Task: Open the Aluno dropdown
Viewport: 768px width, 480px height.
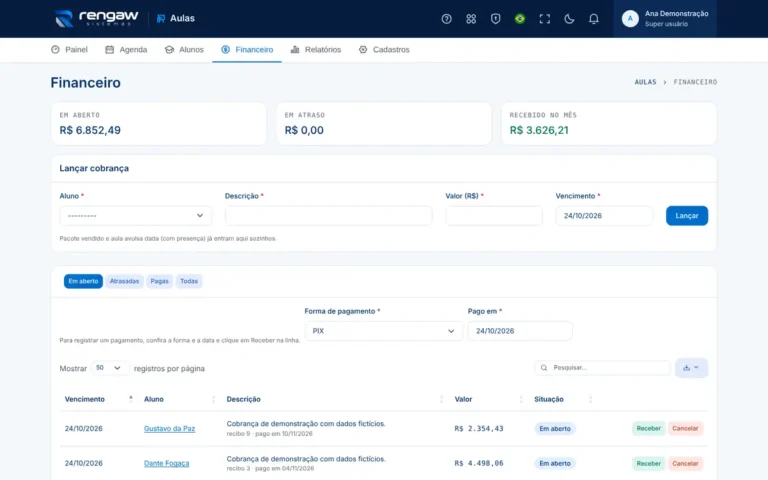Action: [x=136, y=216]
